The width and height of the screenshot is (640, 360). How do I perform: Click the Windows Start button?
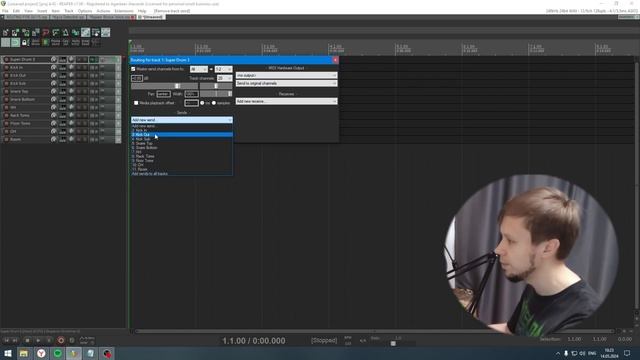tap(7, 353)
